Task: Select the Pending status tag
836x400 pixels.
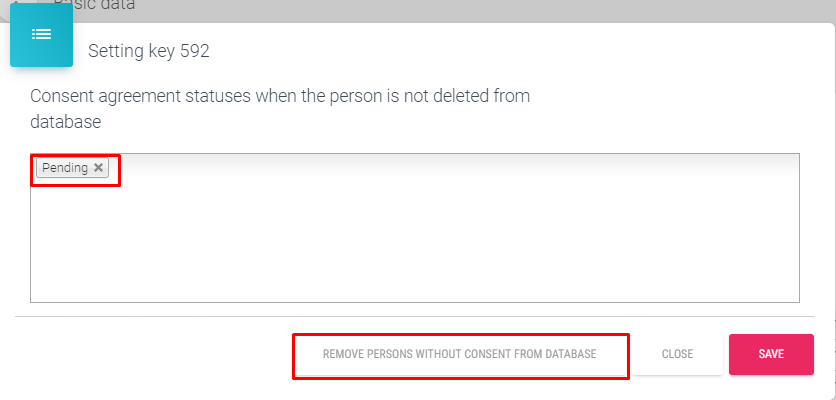Action: (64, 168)
